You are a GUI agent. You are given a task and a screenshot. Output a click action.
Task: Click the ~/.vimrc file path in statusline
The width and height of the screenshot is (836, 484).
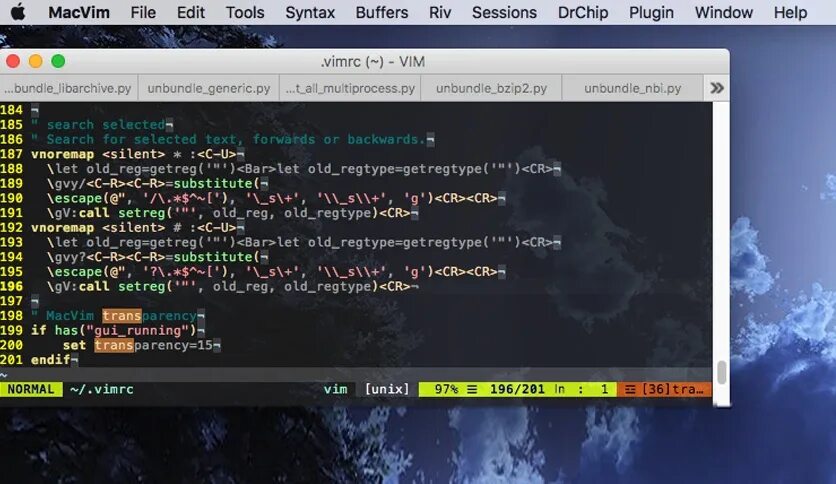[101, 389]
